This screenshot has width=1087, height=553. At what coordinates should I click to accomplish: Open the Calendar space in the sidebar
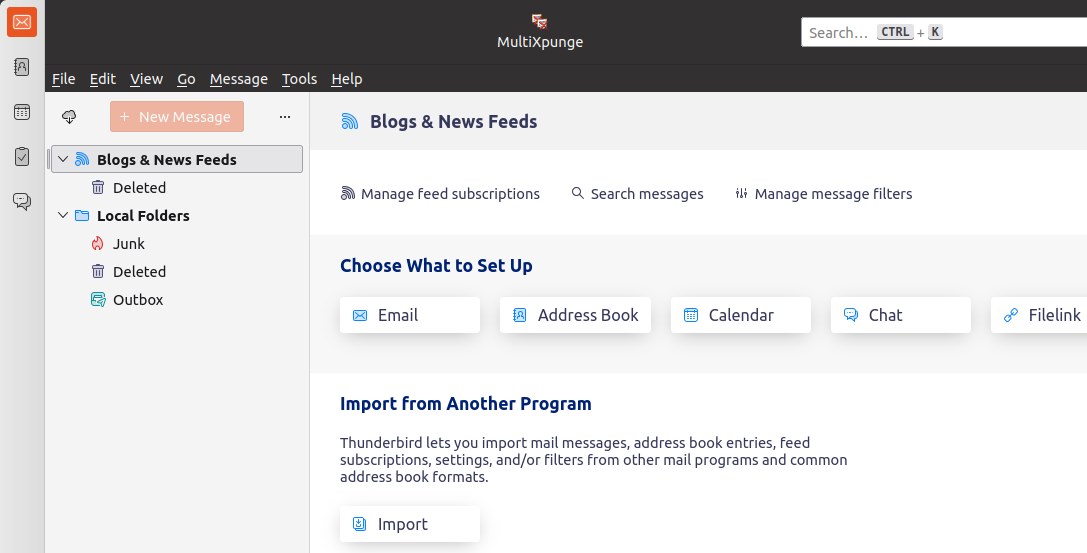point(22,112)
